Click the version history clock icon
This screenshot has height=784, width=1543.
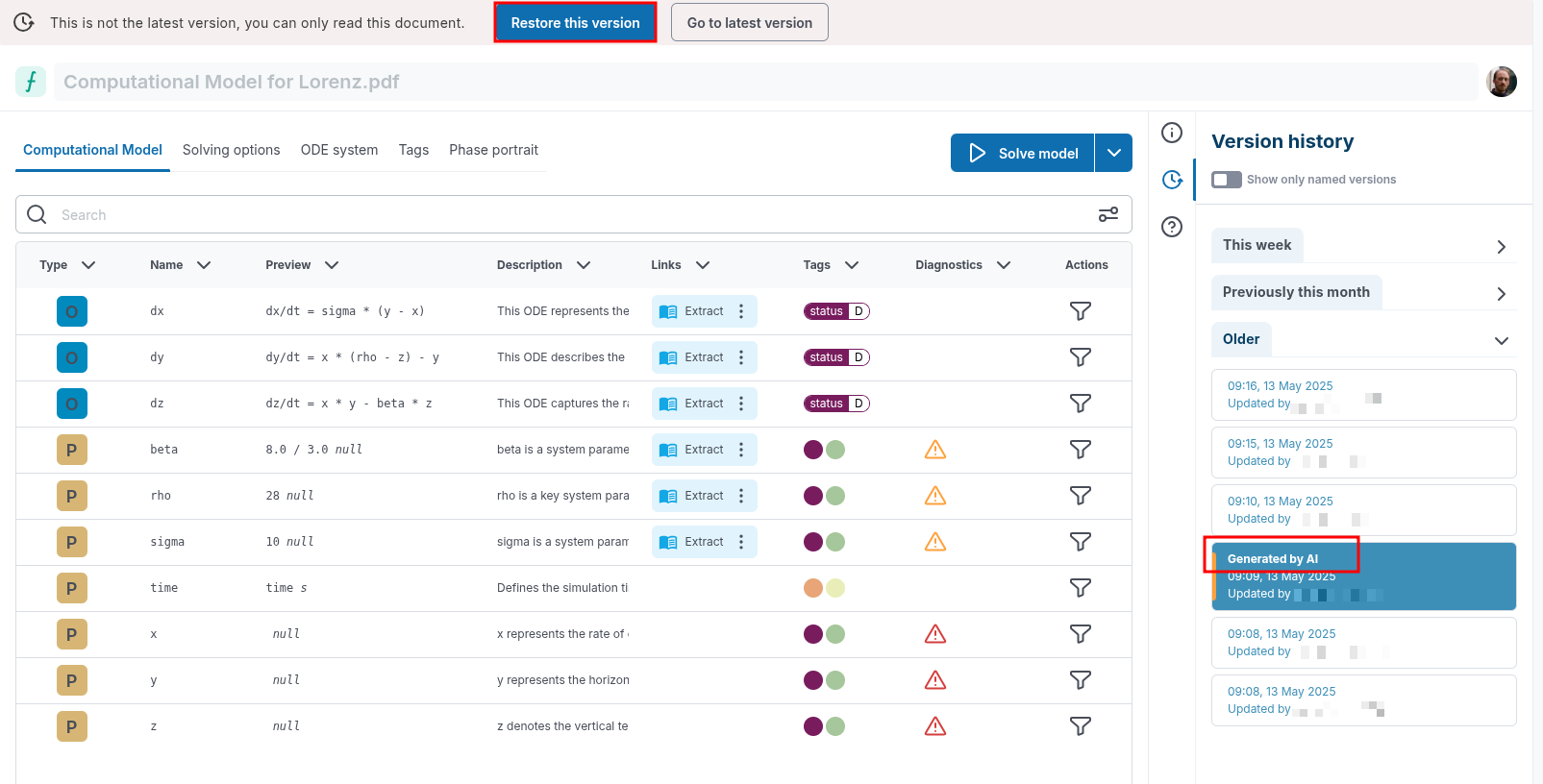1171,180
